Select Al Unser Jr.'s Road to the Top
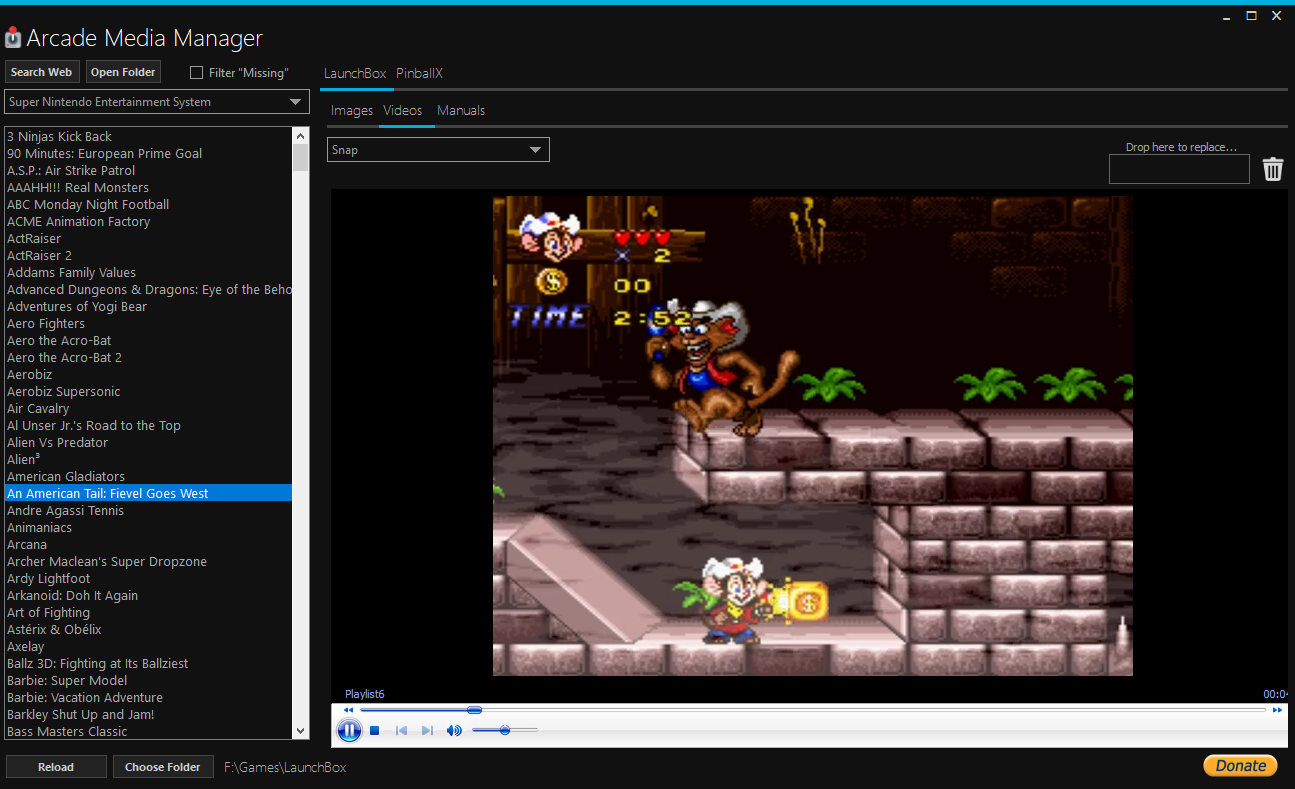Screen dimensions: 1295x789 [149, 425]
